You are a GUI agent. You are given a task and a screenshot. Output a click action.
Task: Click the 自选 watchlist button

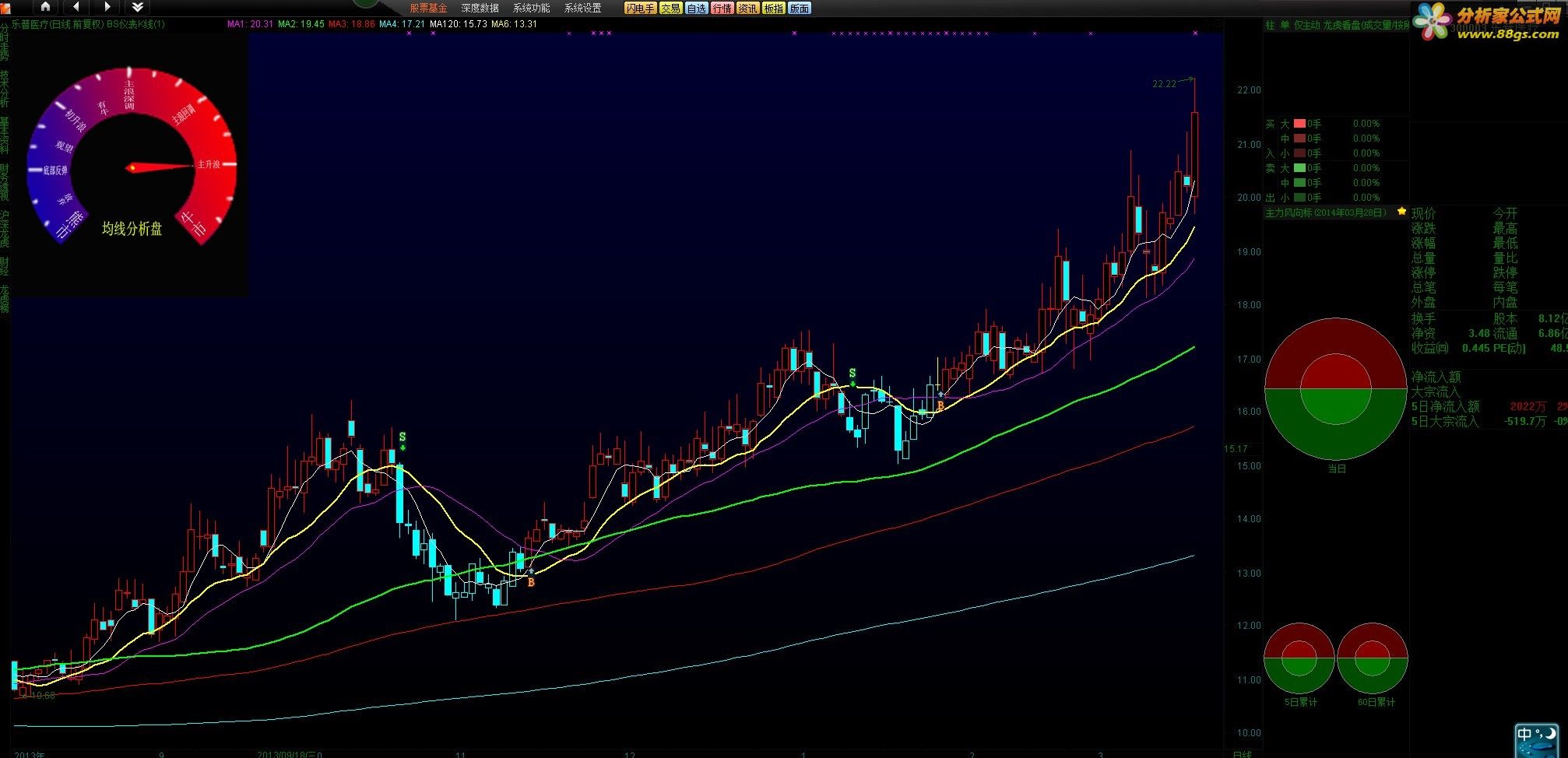pyautogui.click(x=696, y=8)
